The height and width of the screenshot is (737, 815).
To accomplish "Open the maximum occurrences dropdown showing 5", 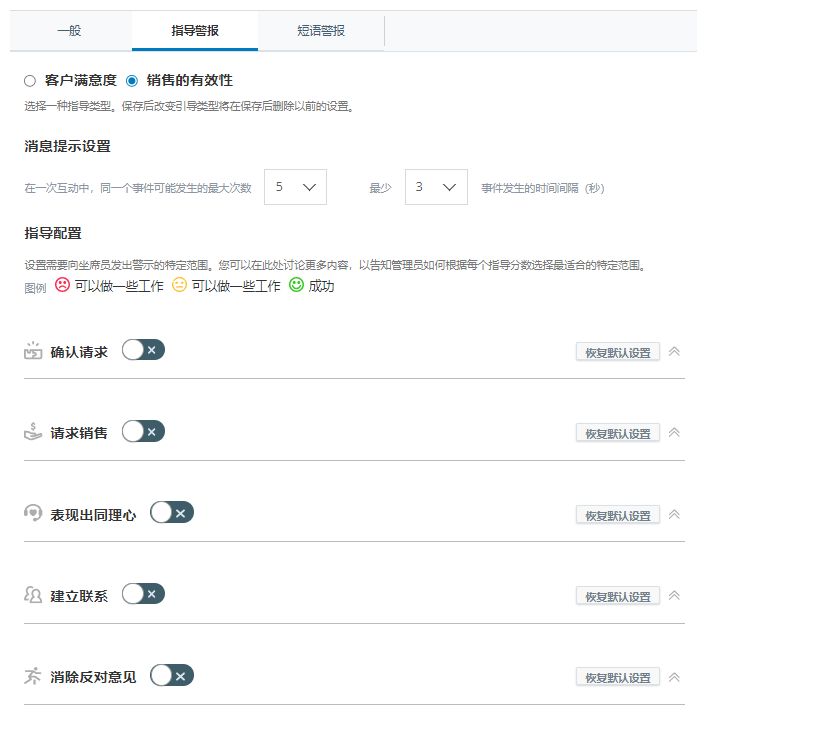I will [295, 187].
